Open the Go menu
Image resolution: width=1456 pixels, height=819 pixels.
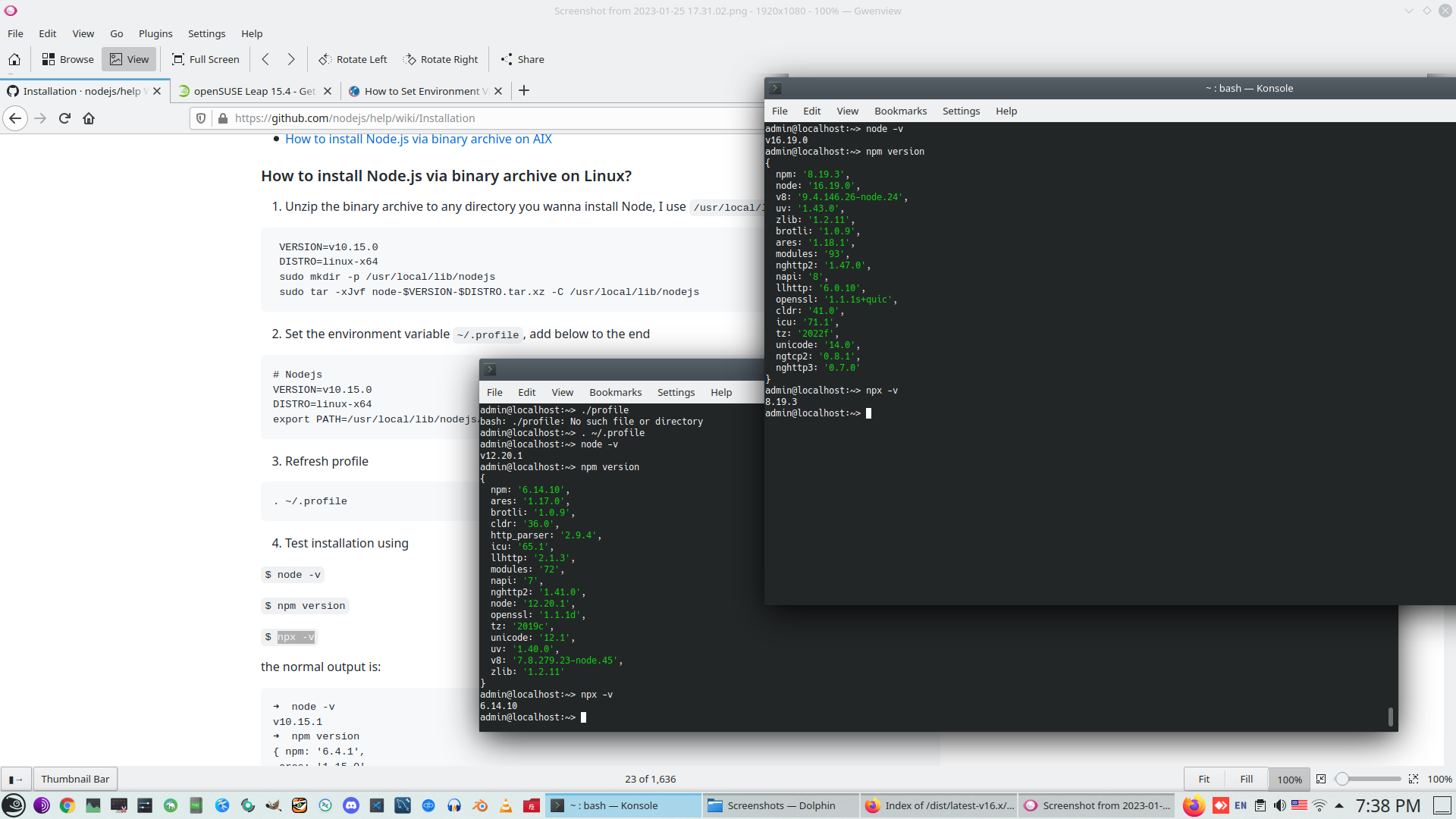tap(116, 33)
